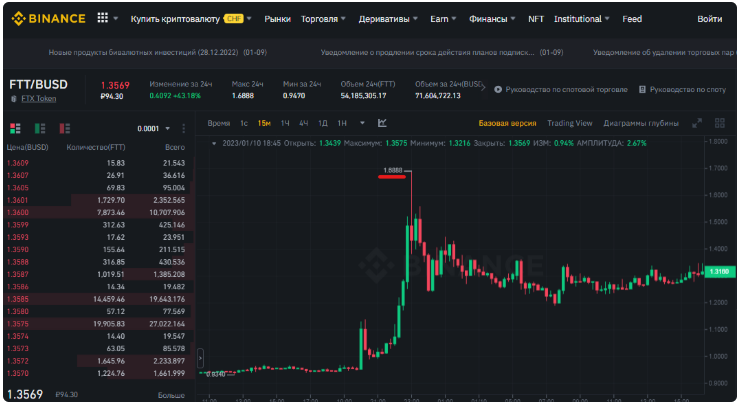Image resolution: width=737 pixels, height=404 pixels.
Task: Select 1Н chart interval
Action: click(x=342, y=123)
